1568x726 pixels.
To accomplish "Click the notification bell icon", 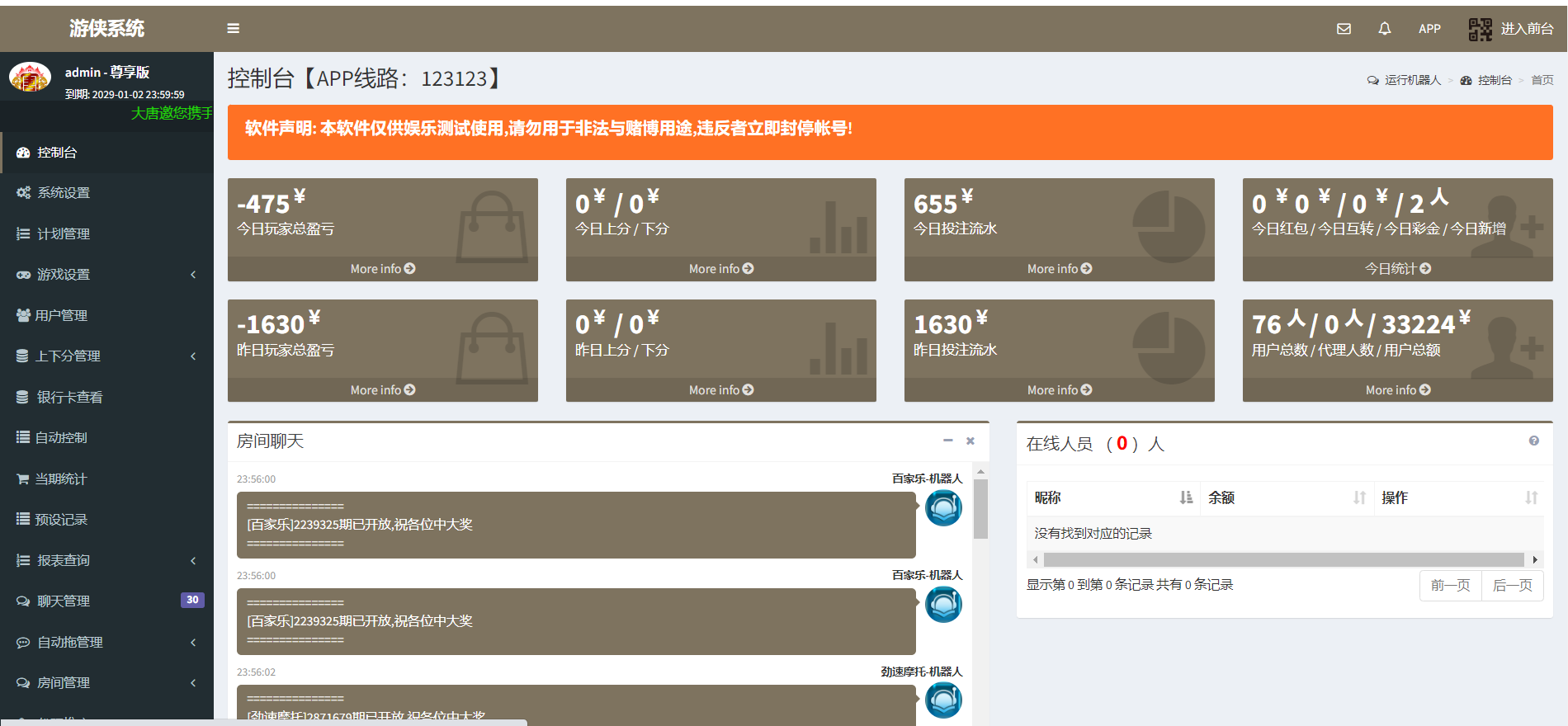I will [x=1385, y=29].
